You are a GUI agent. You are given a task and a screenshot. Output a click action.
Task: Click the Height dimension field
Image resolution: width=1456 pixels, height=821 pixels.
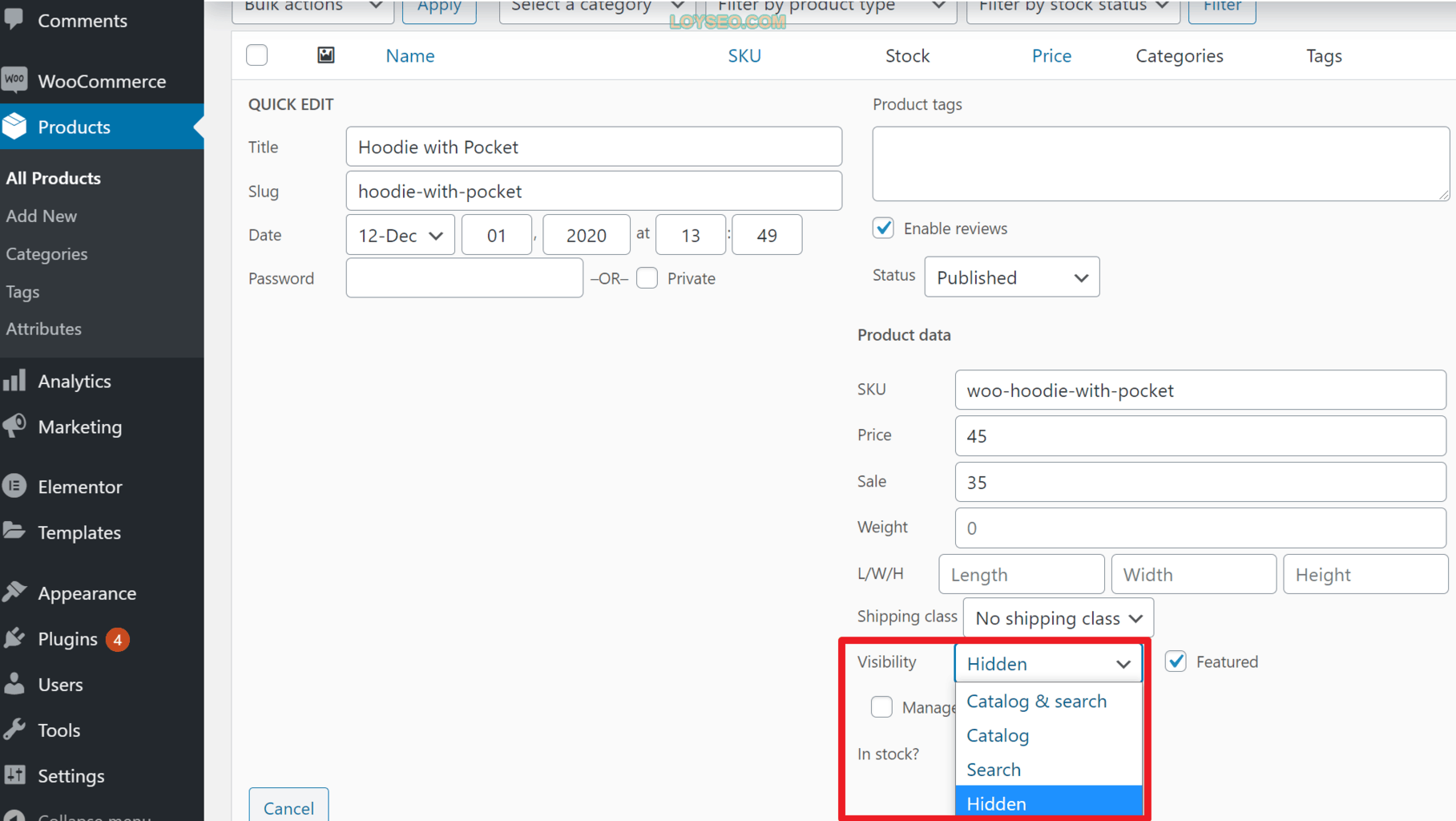click(x=1366, y=574)
